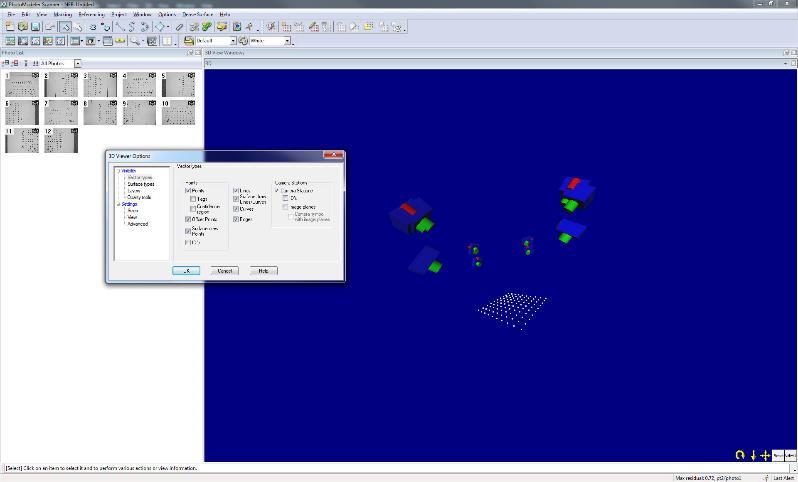The image size is (798, 482).
Task: Click the Save Project floppy disk icon
Action: tap(35, 26)
